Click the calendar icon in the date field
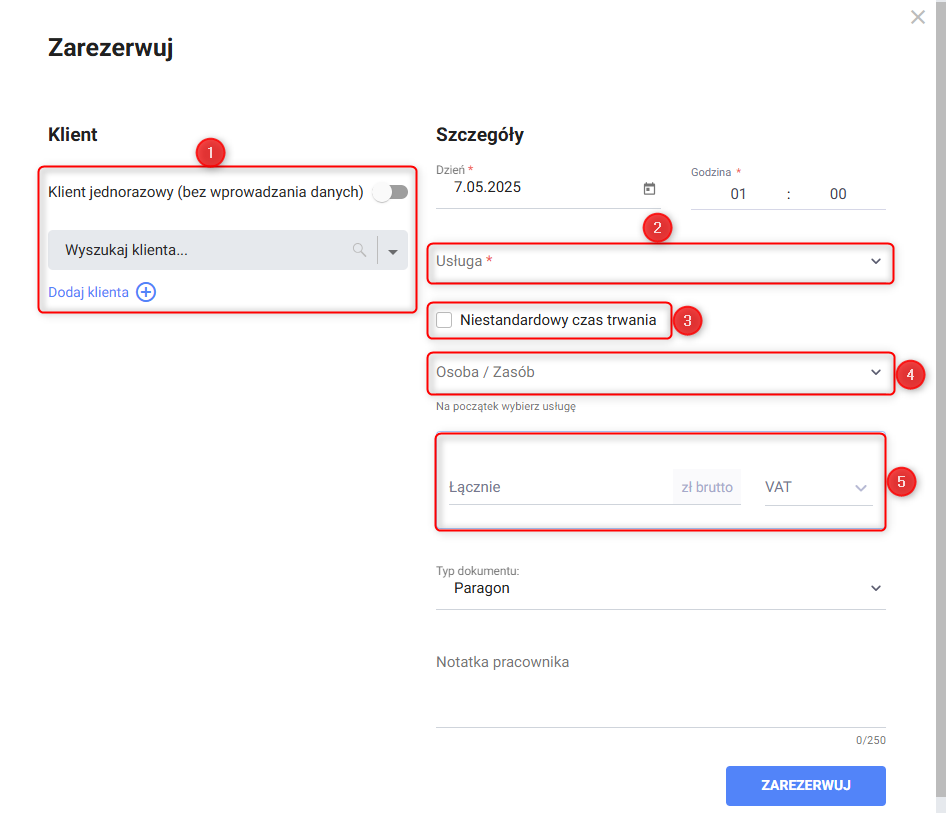 649,188
